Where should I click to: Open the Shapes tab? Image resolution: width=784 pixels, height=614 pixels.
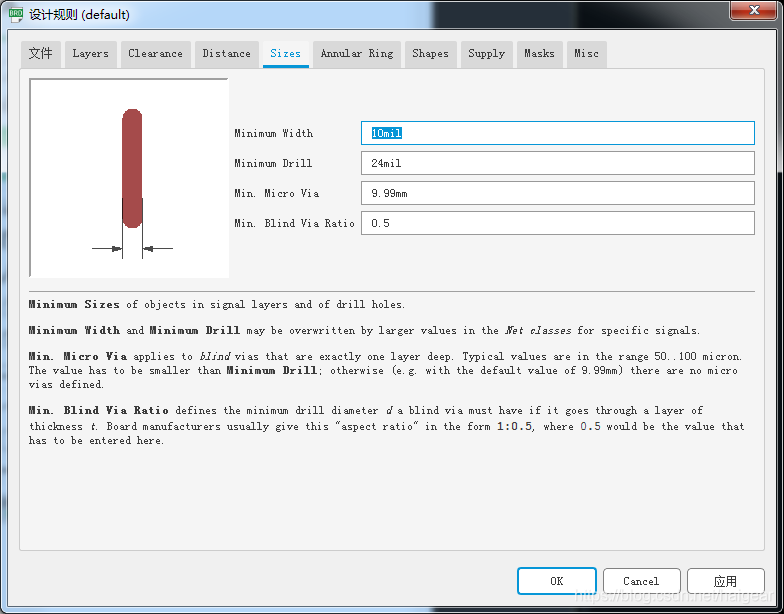430,54
